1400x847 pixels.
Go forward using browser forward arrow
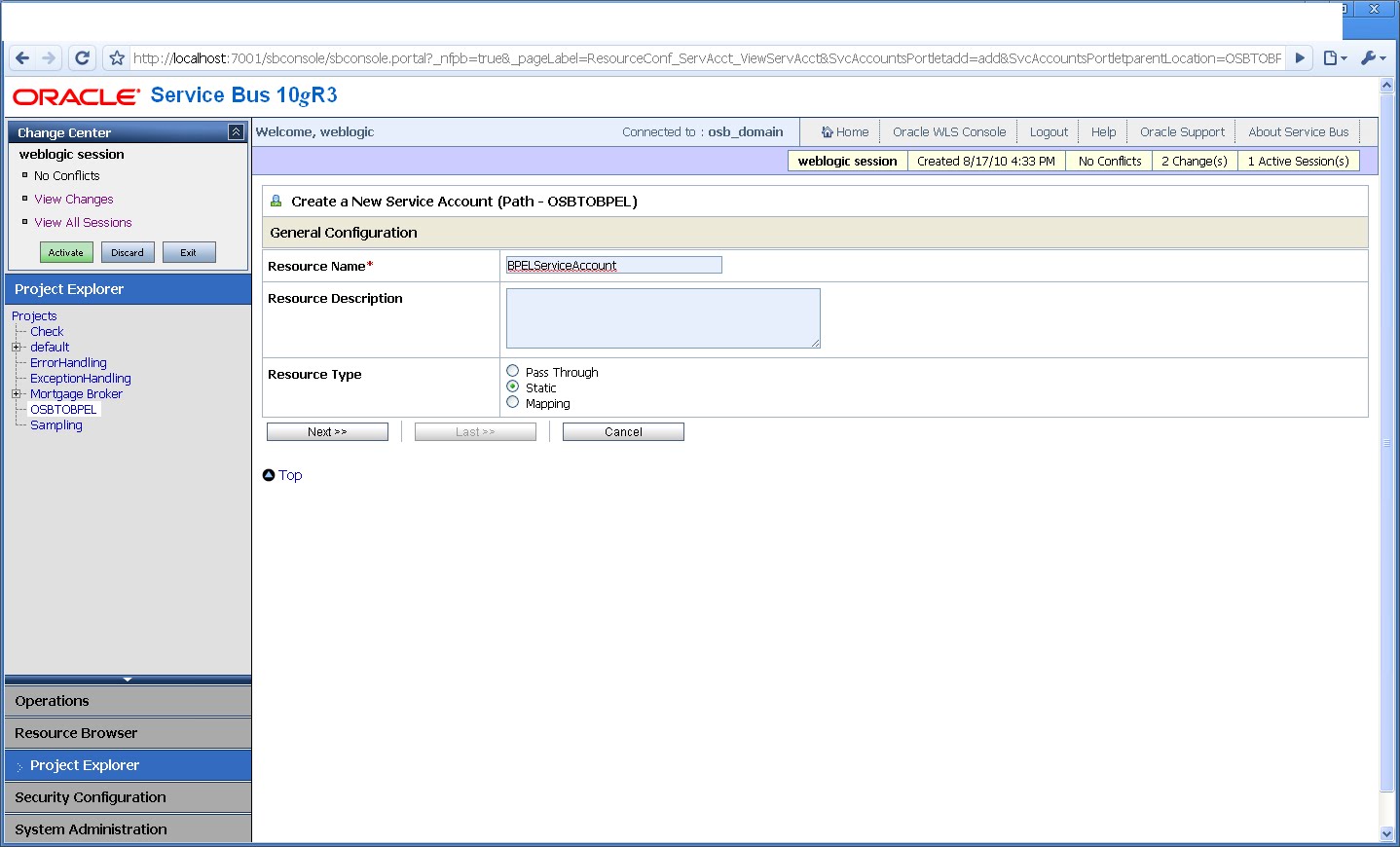48,58
